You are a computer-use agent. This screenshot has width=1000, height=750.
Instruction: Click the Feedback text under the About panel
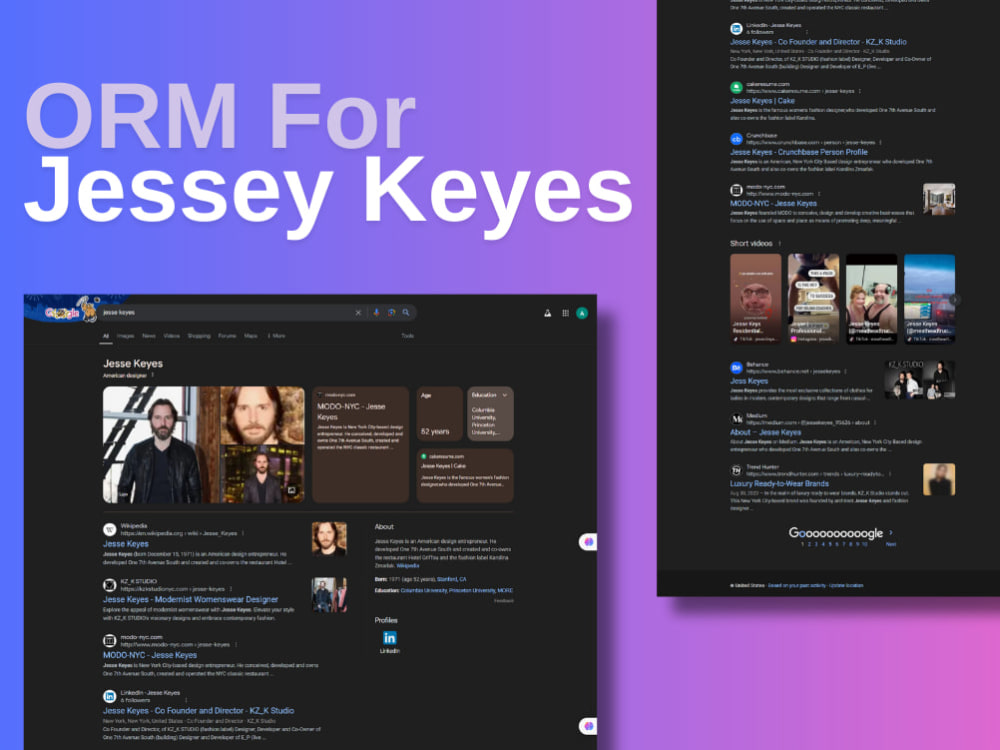click(x=504, y=601)
